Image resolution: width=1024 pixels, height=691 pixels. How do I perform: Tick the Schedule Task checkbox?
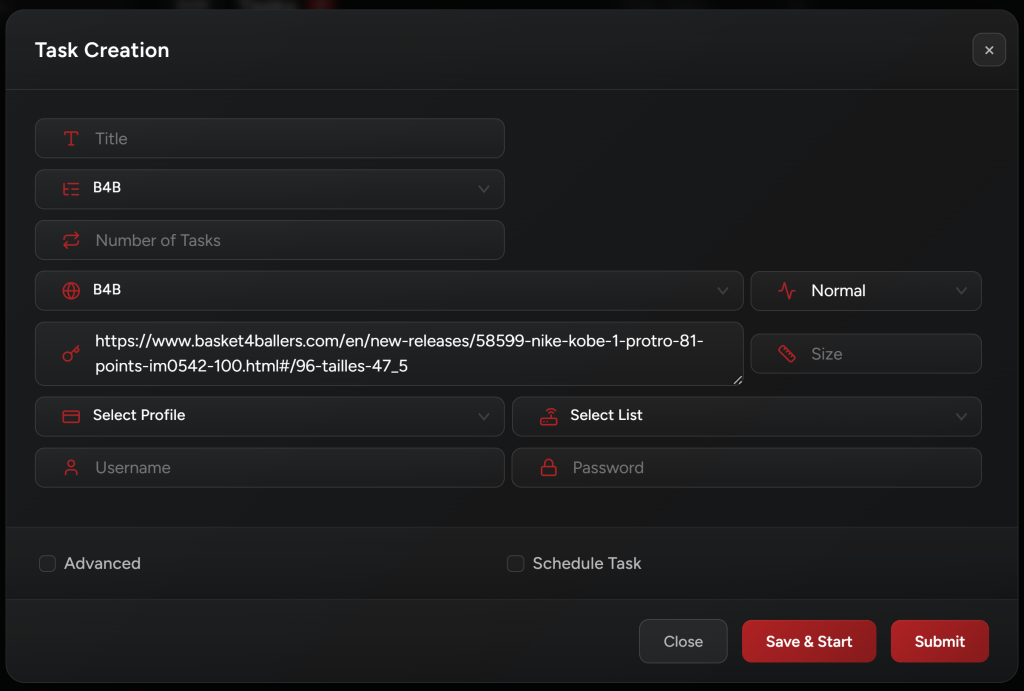pos(515,563)
